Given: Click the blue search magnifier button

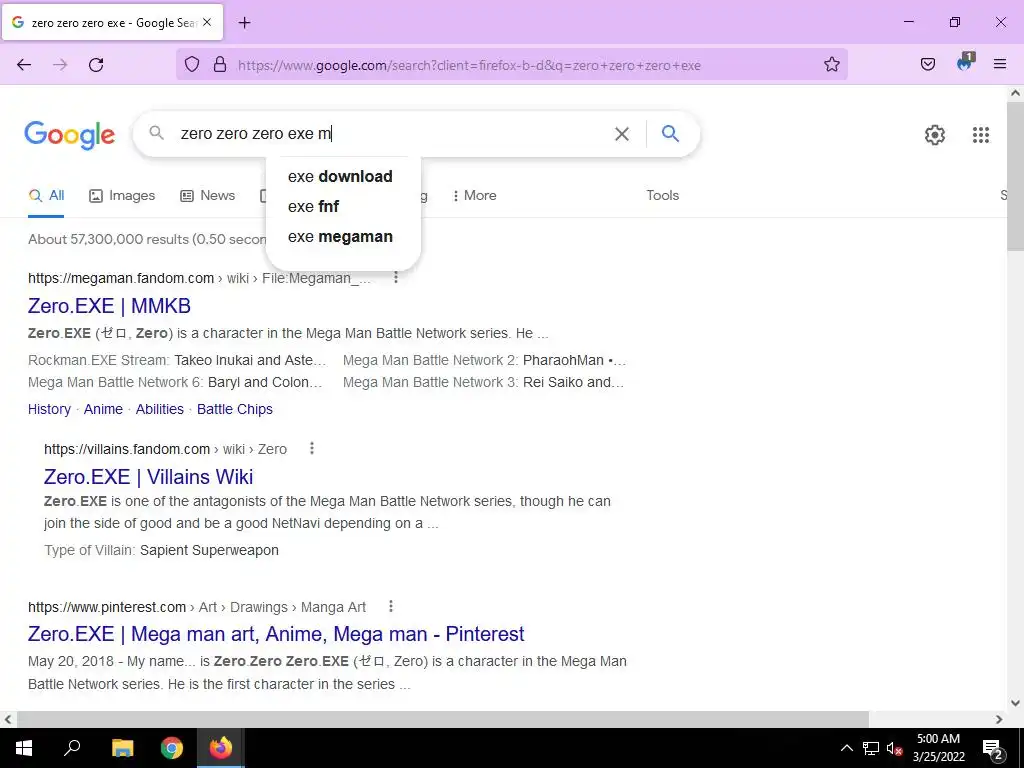Looking at the screenshot, I should pyautogui.click(x=670, y=133).
